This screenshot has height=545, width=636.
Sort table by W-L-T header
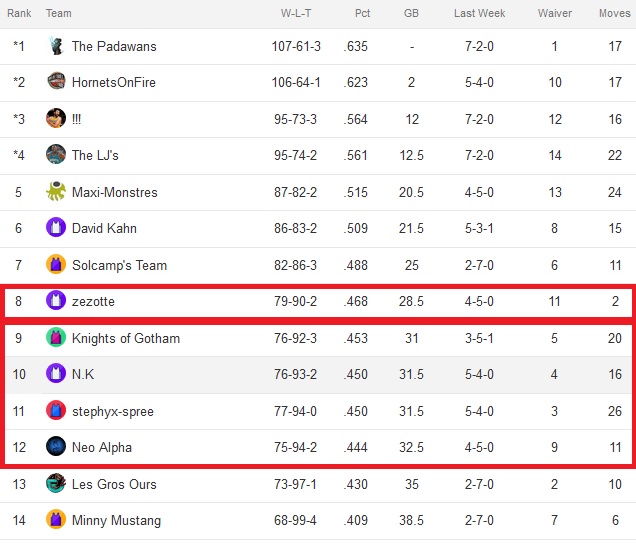click(x=296, y=13)
